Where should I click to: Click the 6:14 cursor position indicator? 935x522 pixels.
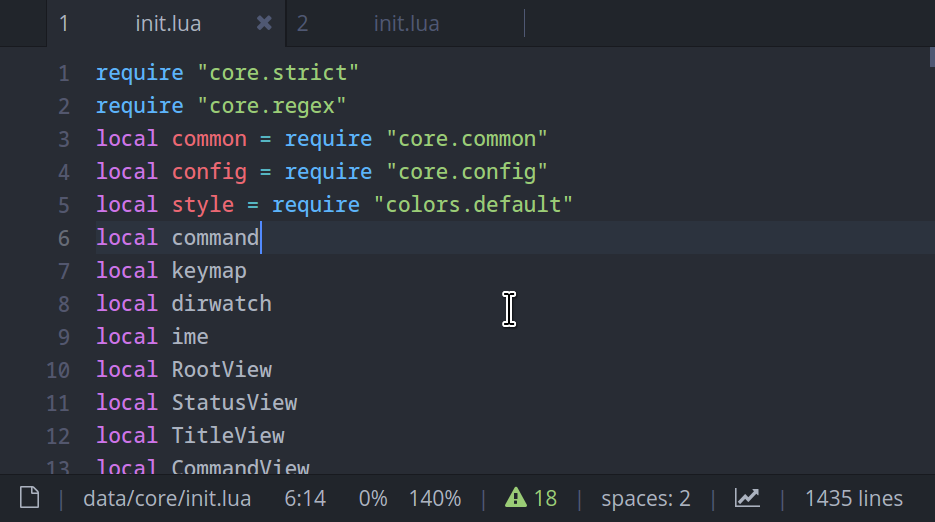[x=305, y=498]
